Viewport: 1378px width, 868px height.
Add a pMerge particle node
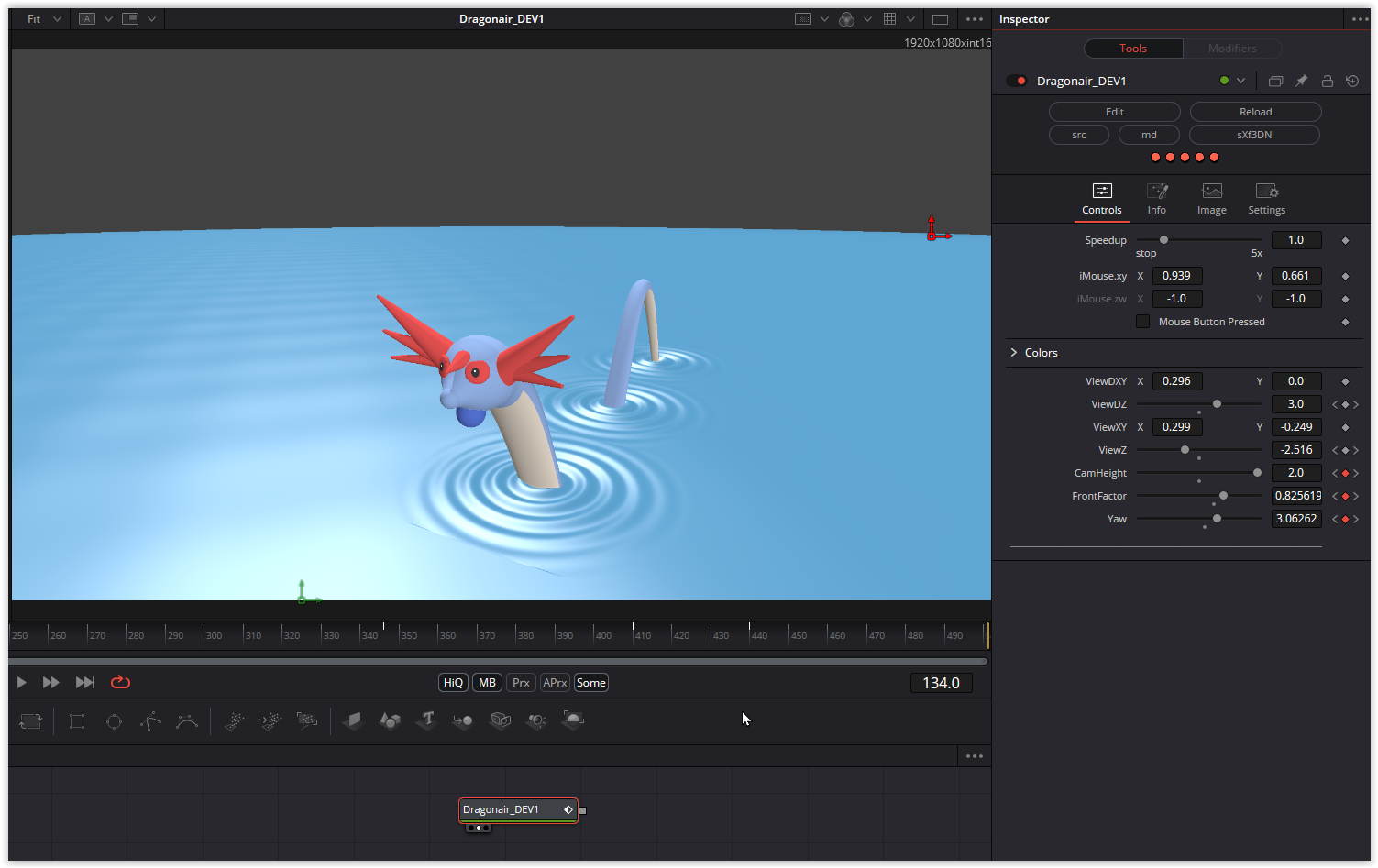[270, 721]
